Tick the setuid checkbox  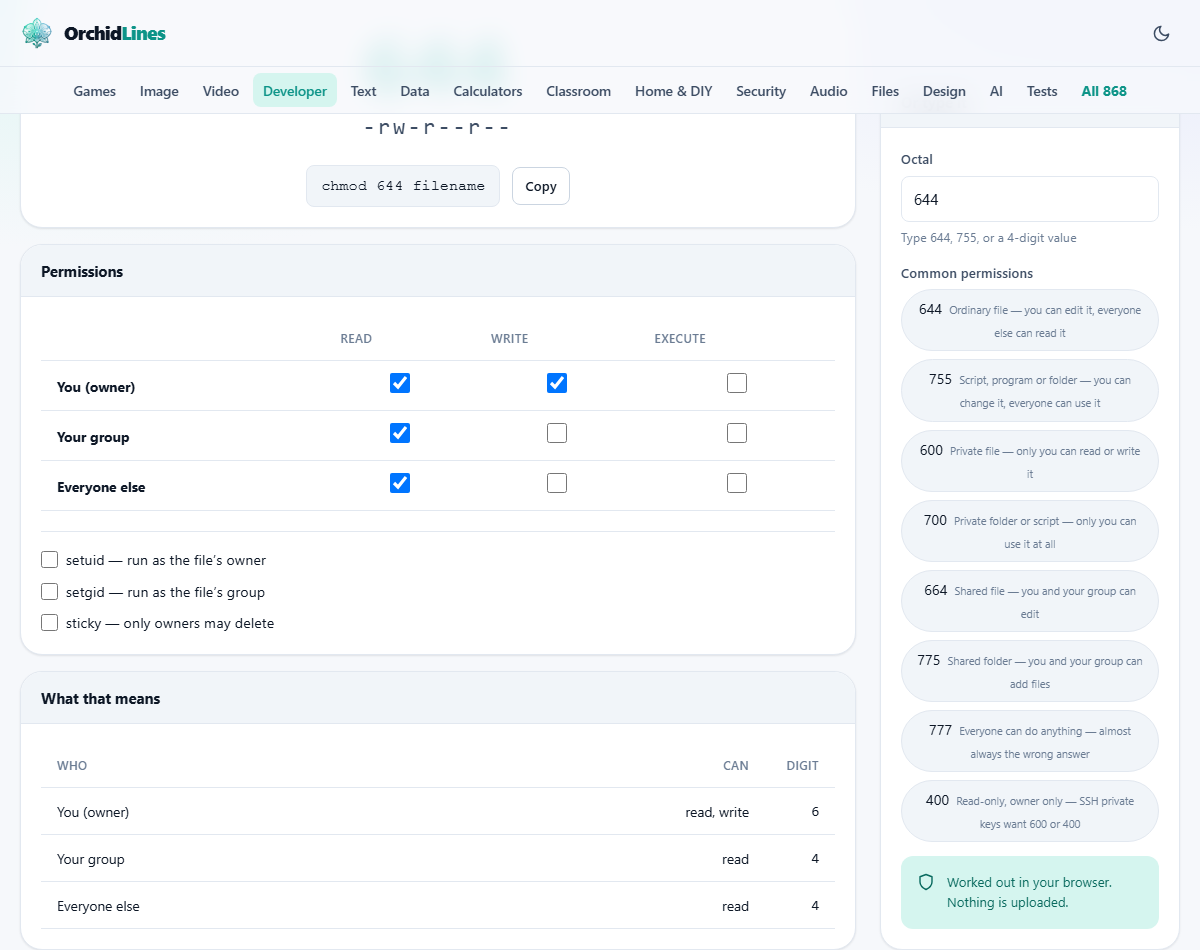(x=50, y=559)
